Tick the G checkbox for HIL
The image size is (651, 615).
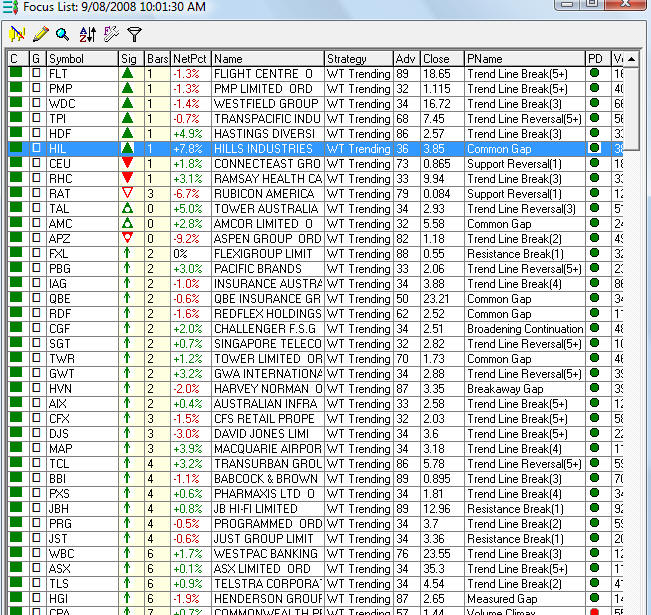[37, 148]
